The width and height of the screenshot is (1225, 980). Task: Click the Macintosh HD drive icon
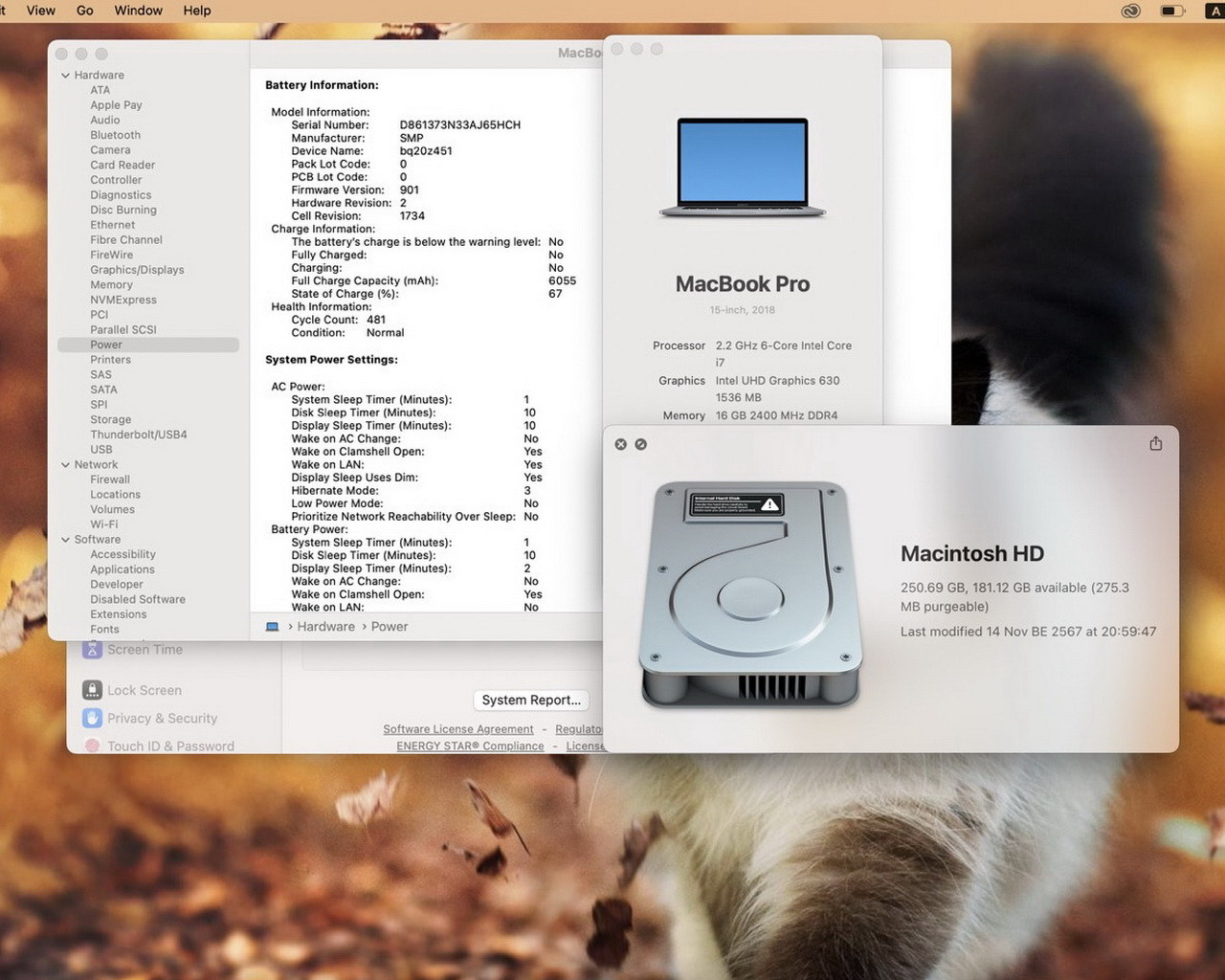pos(750,594)
